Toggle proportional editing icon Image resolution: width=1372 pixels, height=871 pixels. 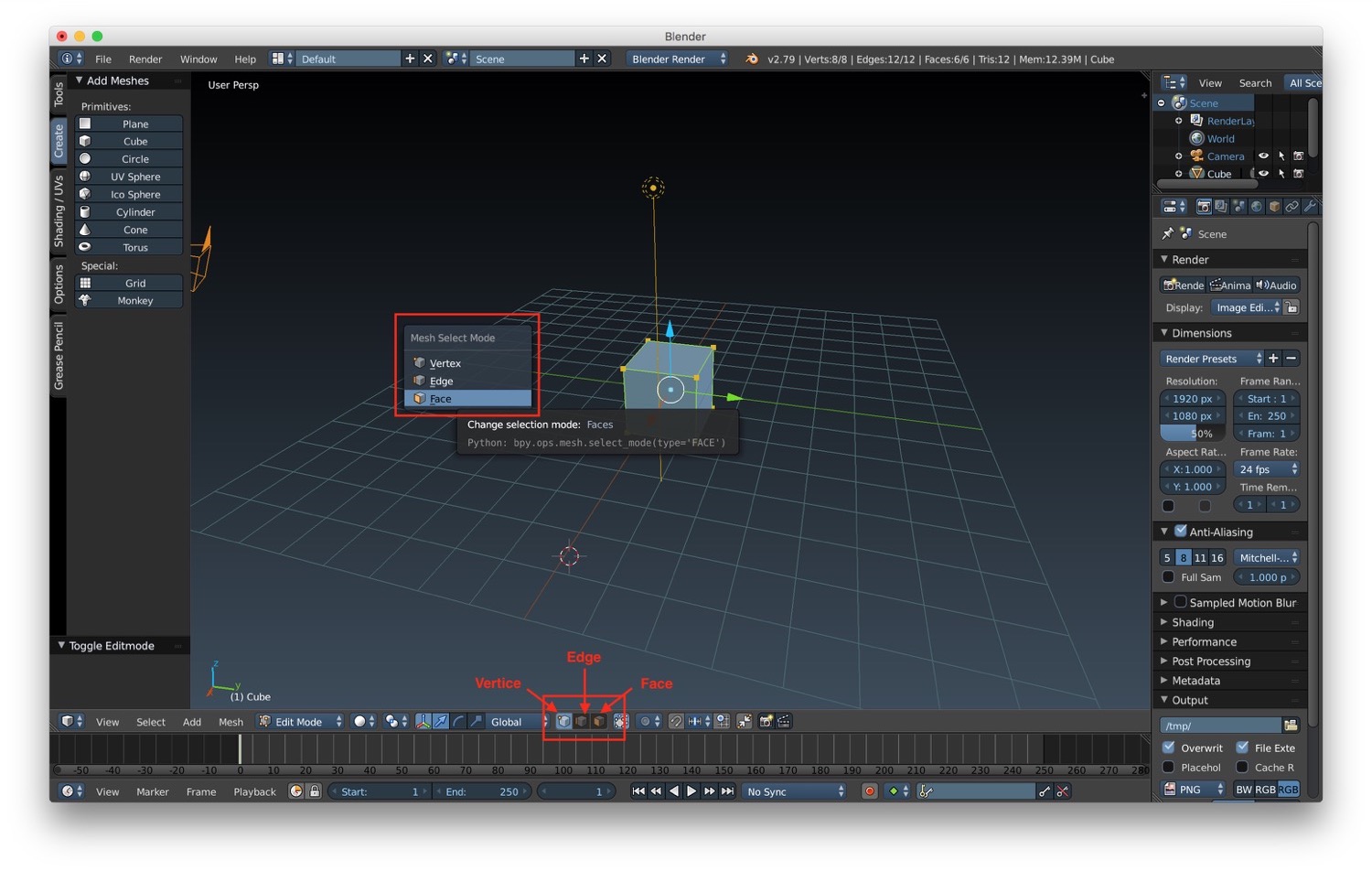(x=649, y=721)
